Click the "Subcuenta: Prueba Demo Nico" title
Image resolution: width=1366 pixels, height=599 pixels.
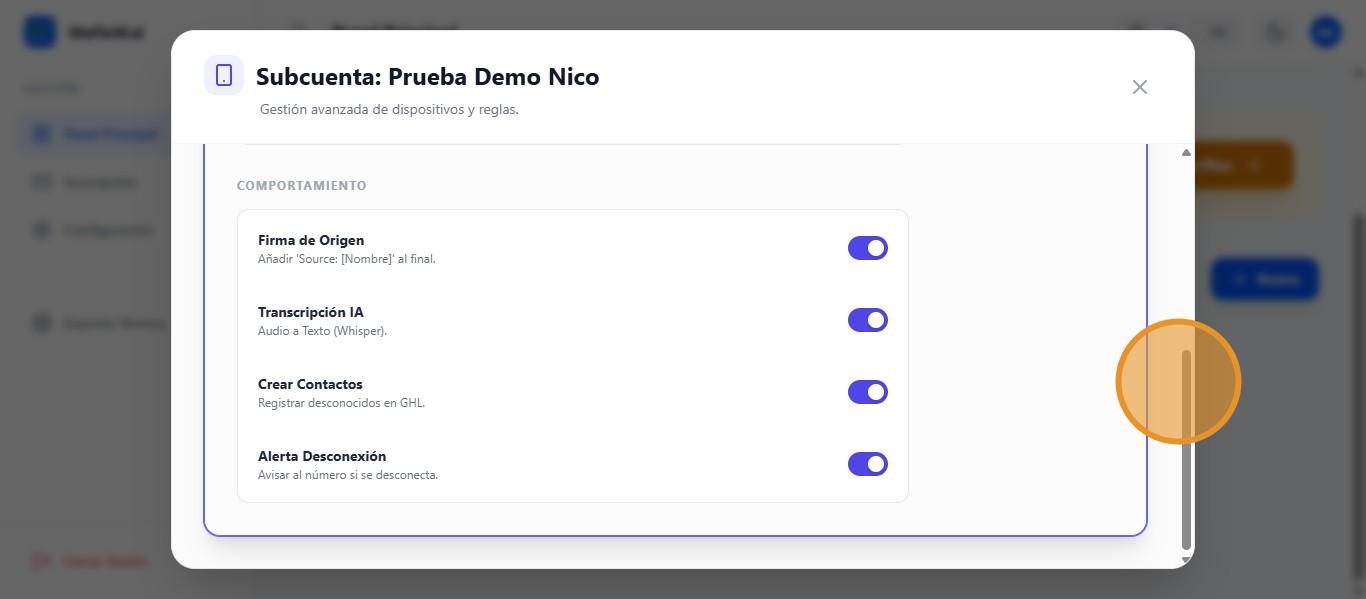[x=427, y=77]
